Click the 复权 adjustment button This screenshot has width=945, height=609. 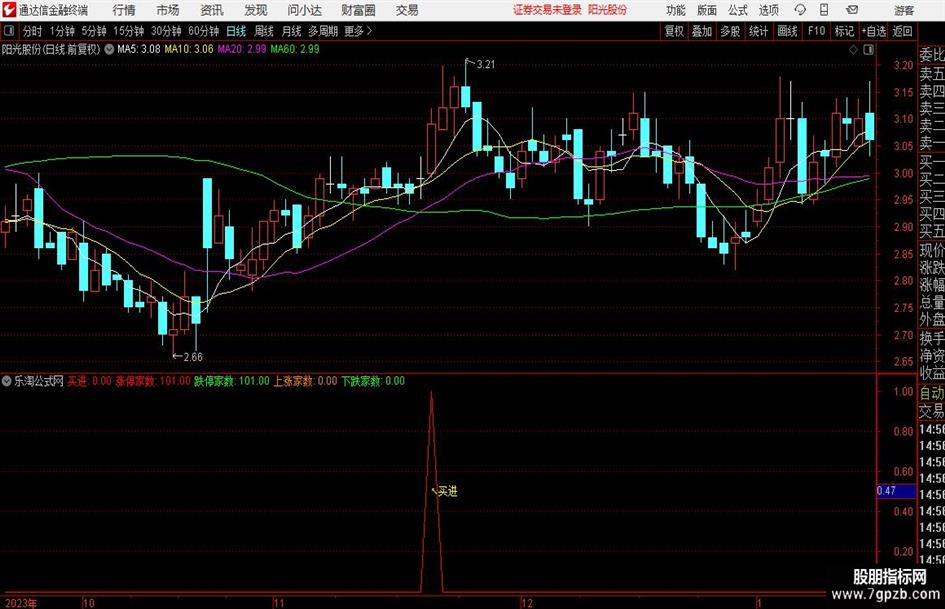(x=674, y=31)
